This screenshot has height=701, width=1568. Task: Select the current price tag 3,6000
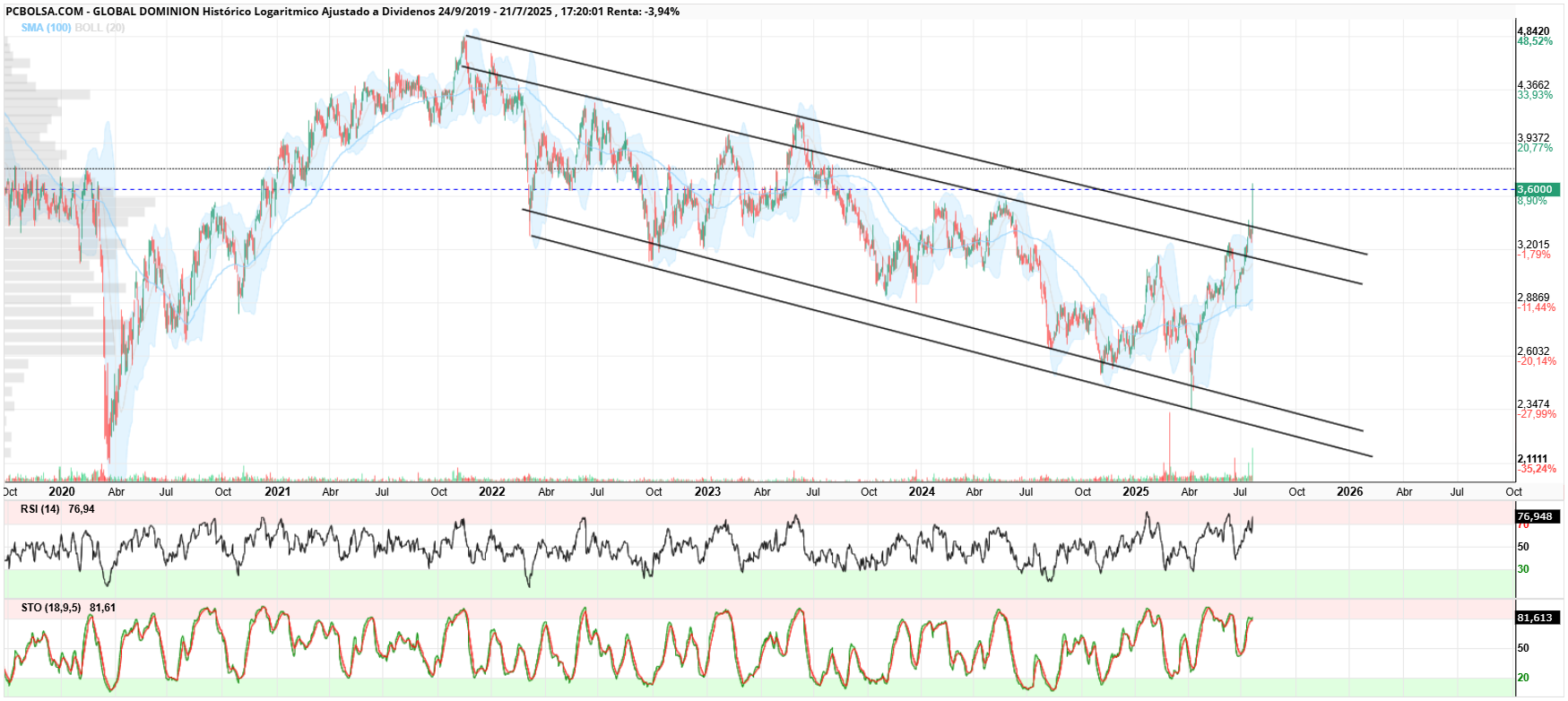coord(1538,189)
